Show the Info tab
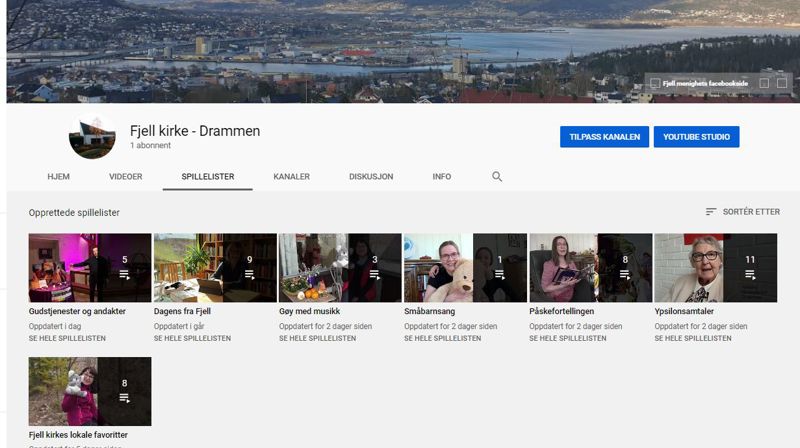This screenshot has width=800, height=448. coord(442,177)
